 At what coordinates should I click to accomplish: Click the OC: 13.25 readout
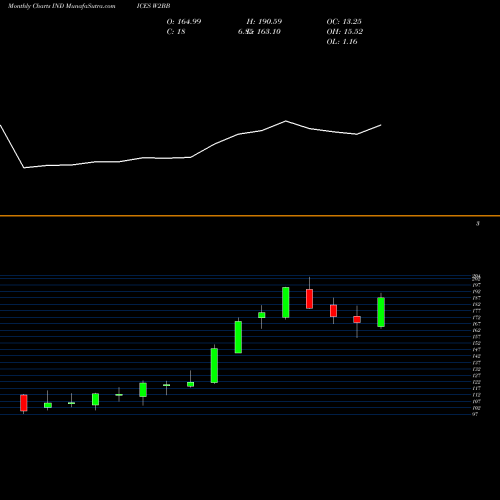[x=344, y=22]
